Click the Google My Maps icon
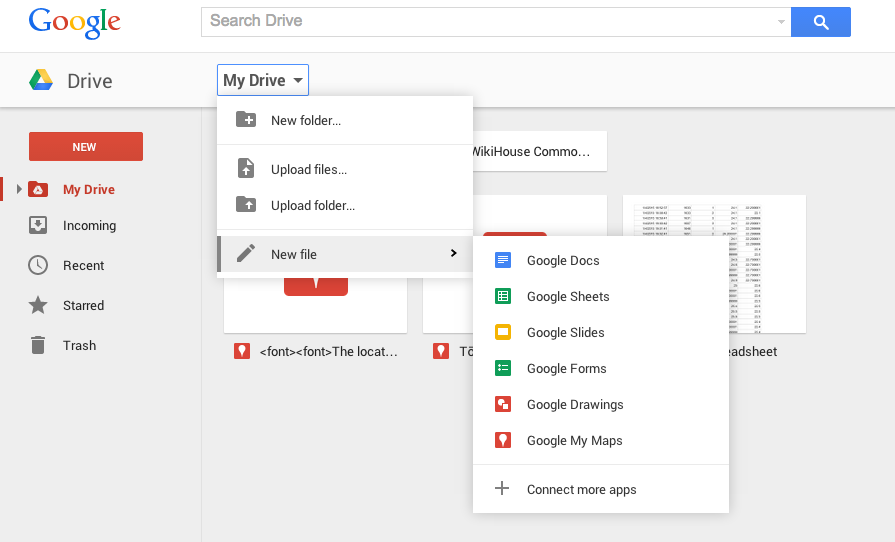The height and width of the screenshot is (542, 895). click(503, 441)
